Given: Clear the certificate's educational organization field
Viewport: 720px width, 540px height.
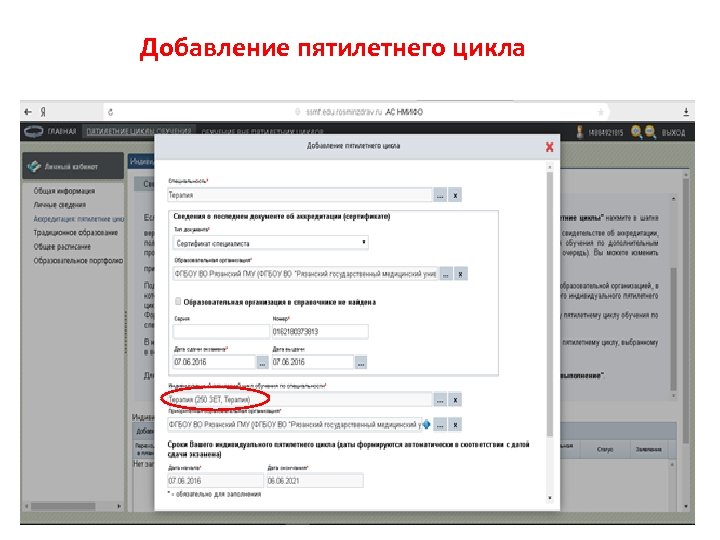Looking at the screenshot, I should pyautogui.click(x=460, y=274).
